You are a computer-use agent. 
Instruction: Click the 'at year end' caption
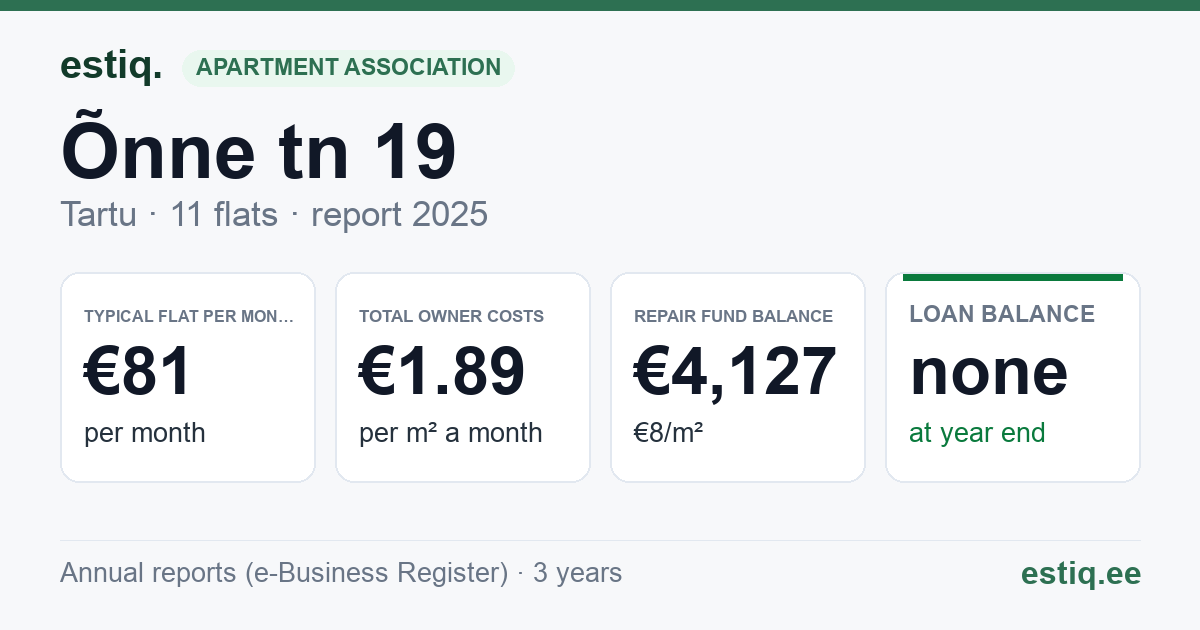[977, 433]
